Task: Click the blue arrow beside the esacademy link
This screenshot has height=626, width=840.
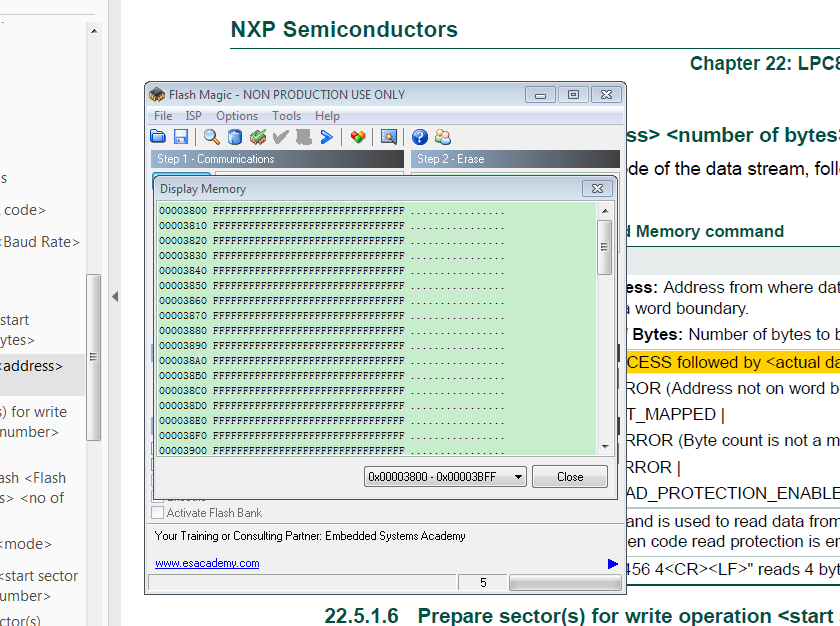Action: click(613, 563)
